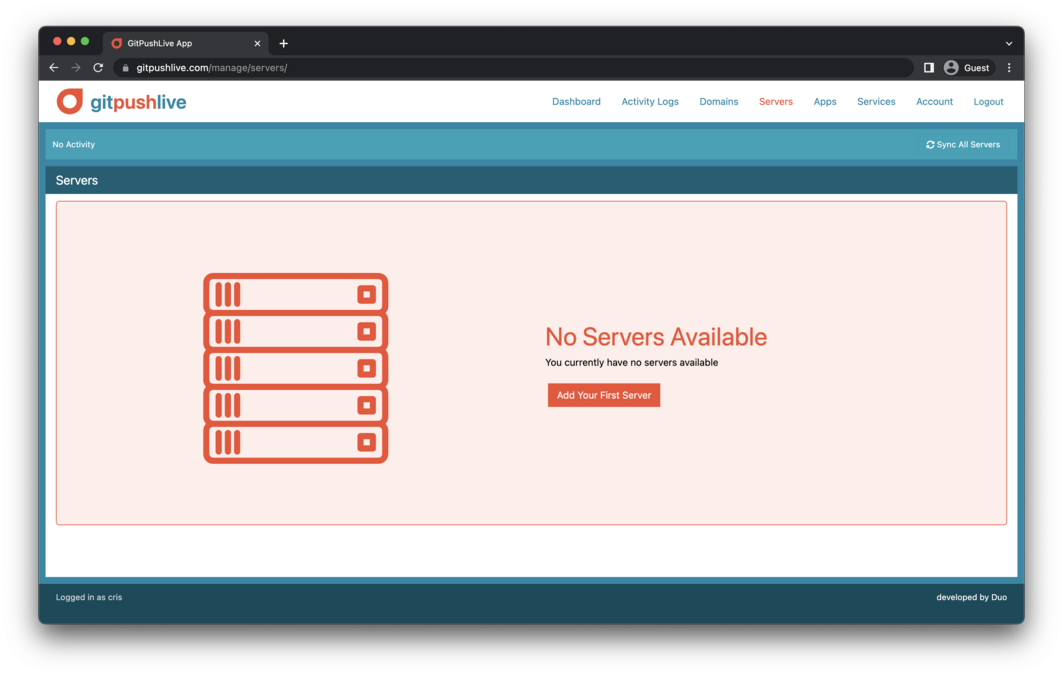
Task: Open the browser three-dot menu
Action: (1009, 67)
